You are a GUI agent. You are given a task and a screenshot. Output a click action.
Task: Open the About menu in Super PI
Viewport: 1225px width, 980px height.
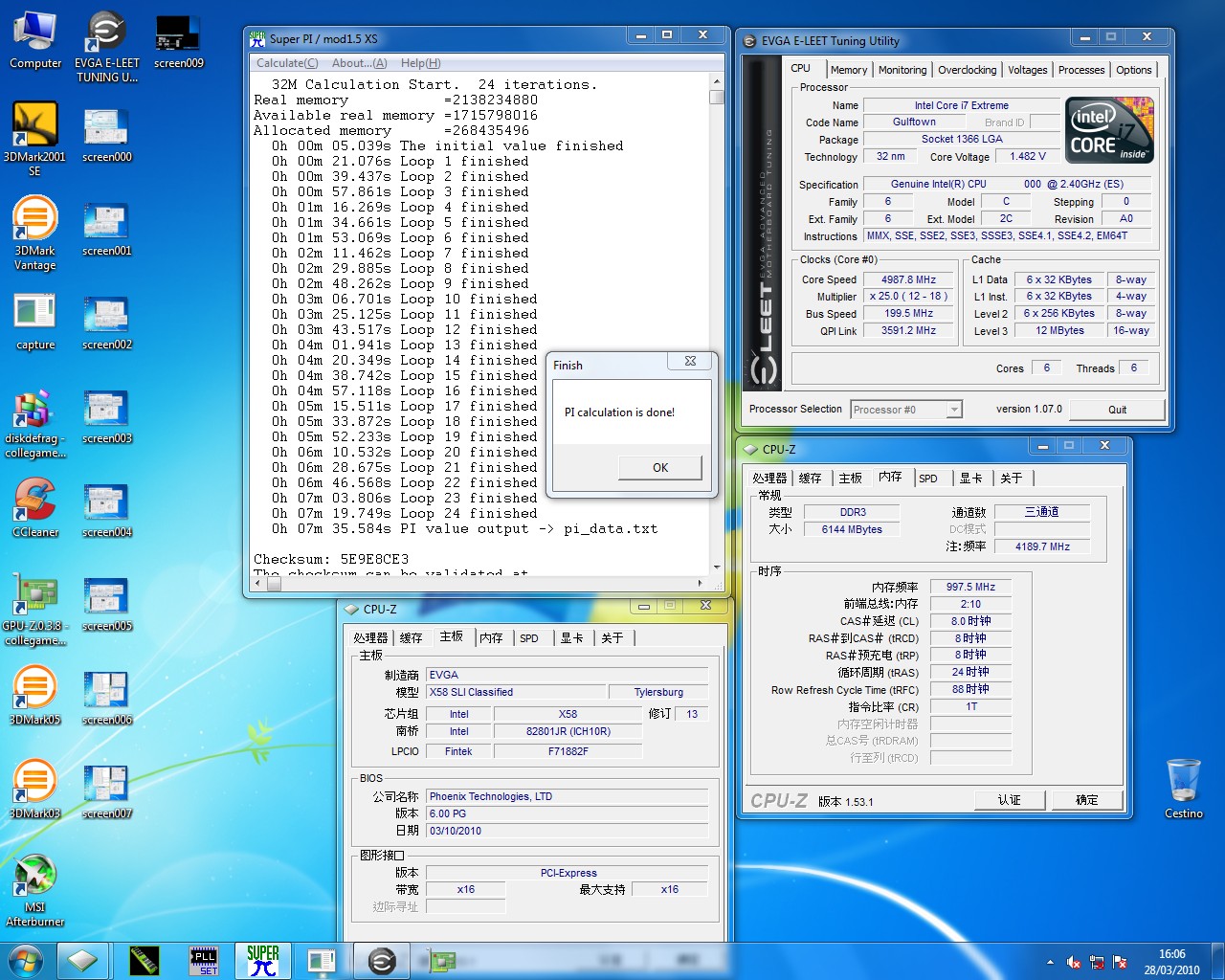(x=359, y=63)
